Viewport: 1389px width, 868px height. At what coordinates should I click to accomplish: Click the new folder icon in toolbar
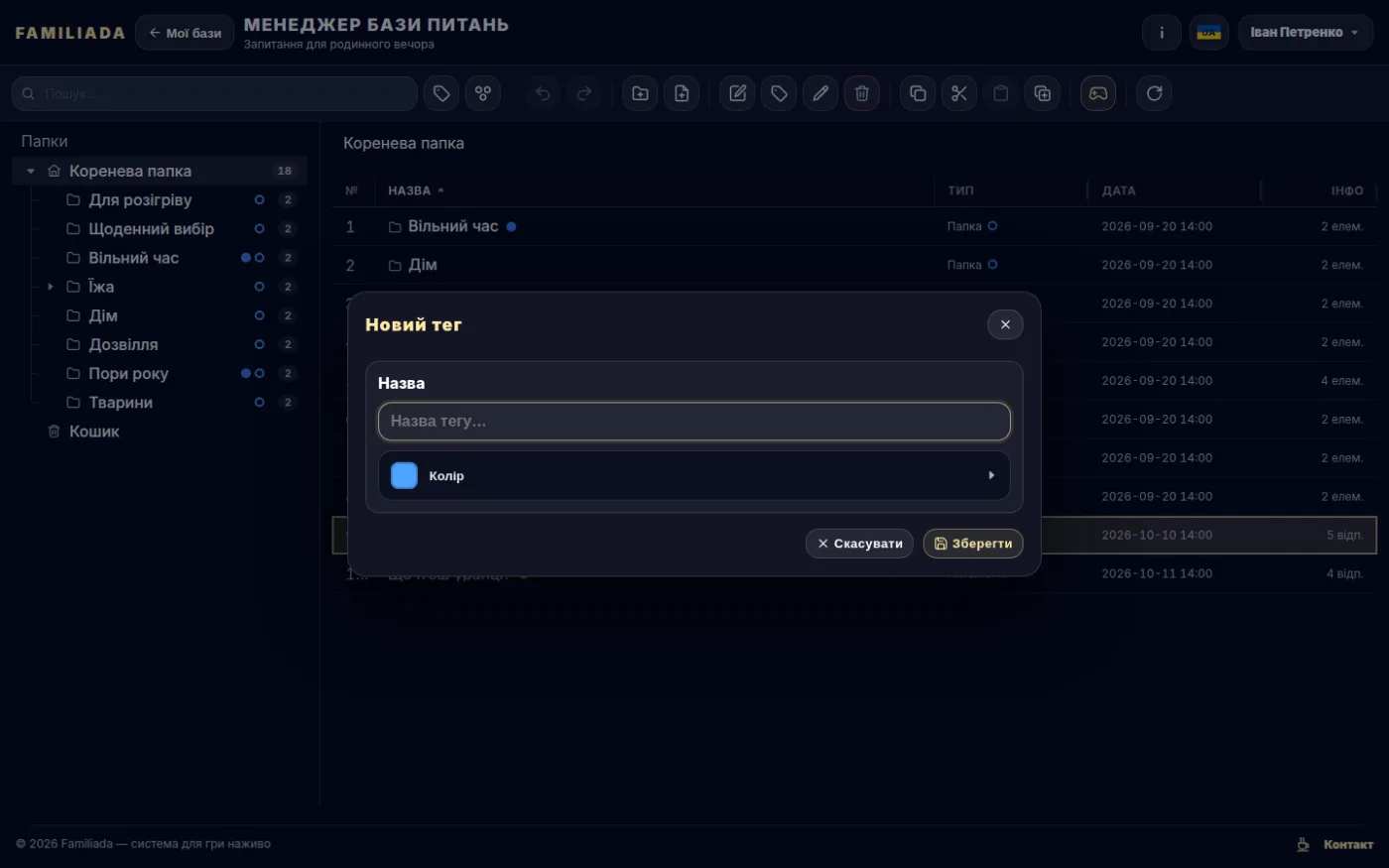point(640,93)
